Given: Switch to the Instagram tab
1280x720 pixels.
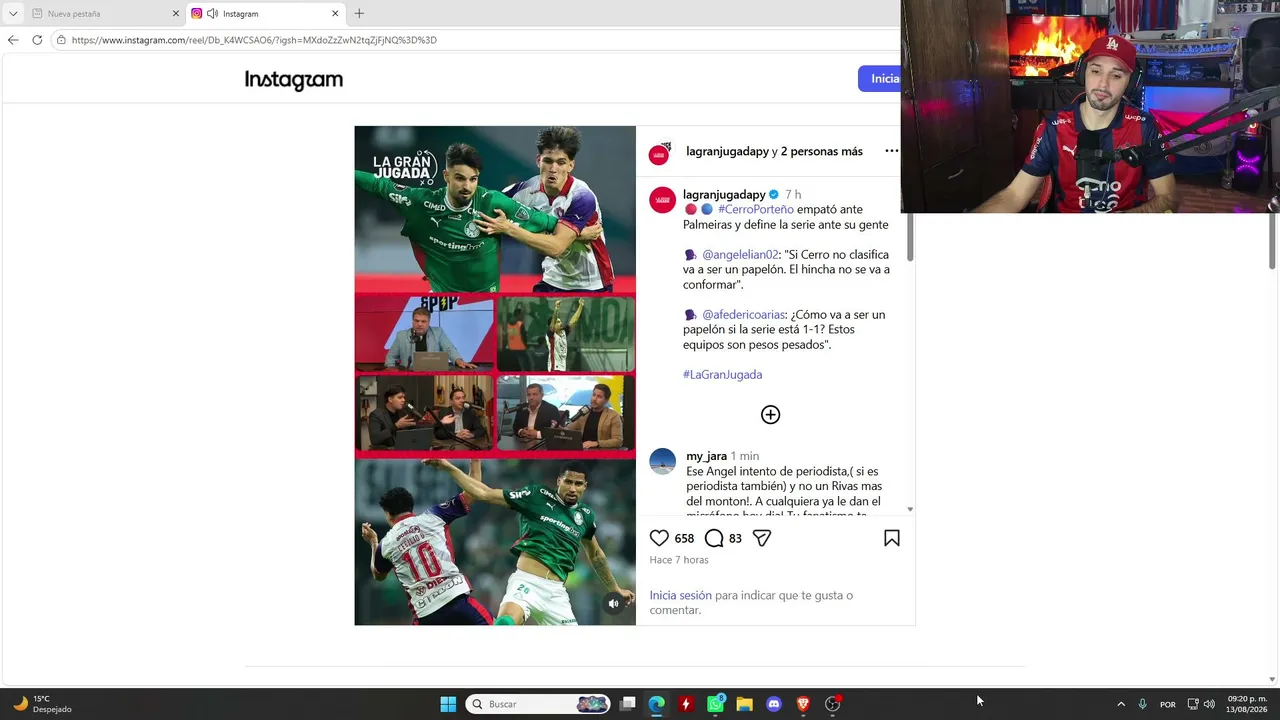Looking at the screenshot, I should (266, 14).
